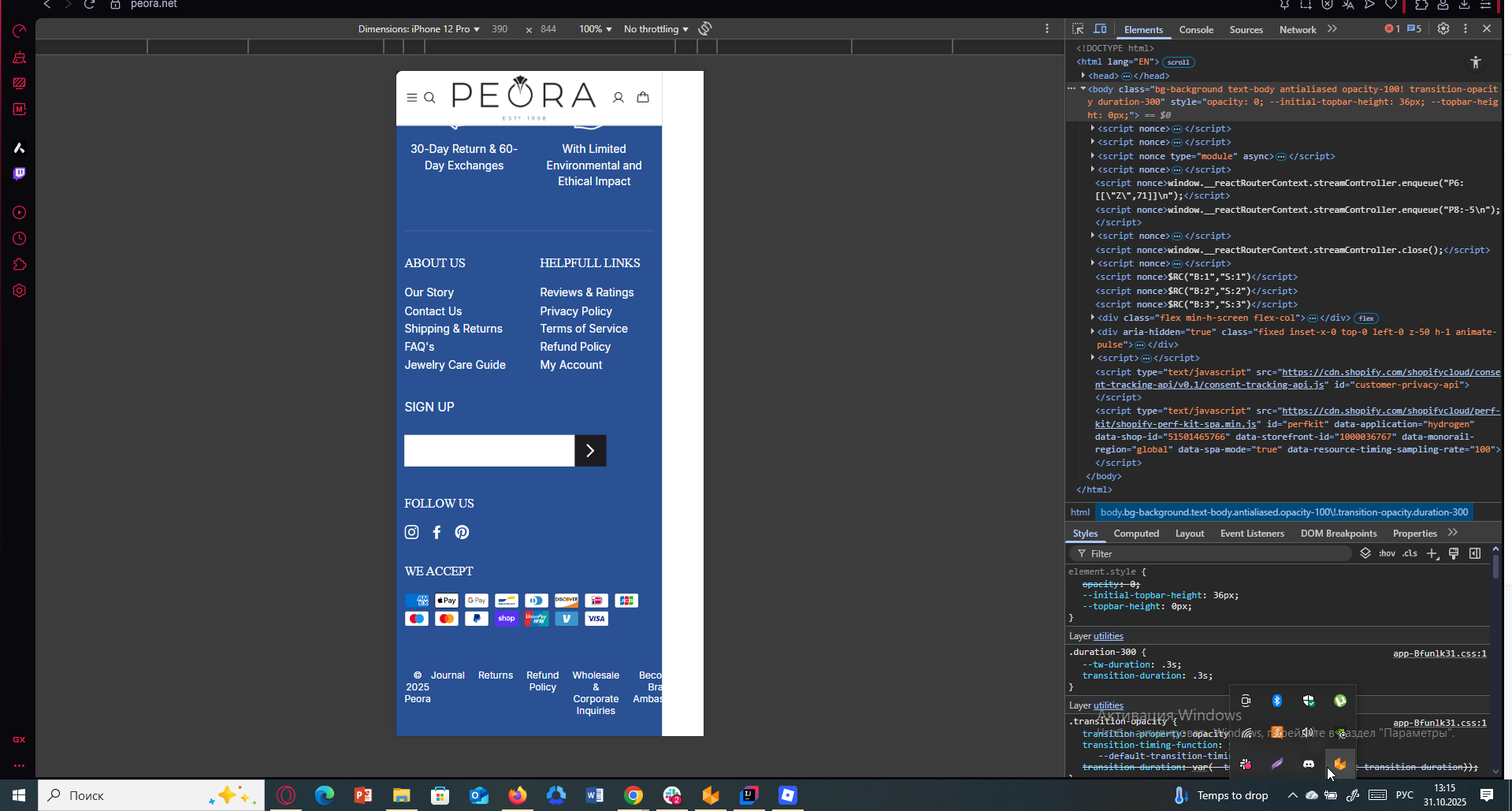The width and height of the screenshot is (1512, 811).
Task: Open the Computed styles tab
Action: tap(1136, 534)
